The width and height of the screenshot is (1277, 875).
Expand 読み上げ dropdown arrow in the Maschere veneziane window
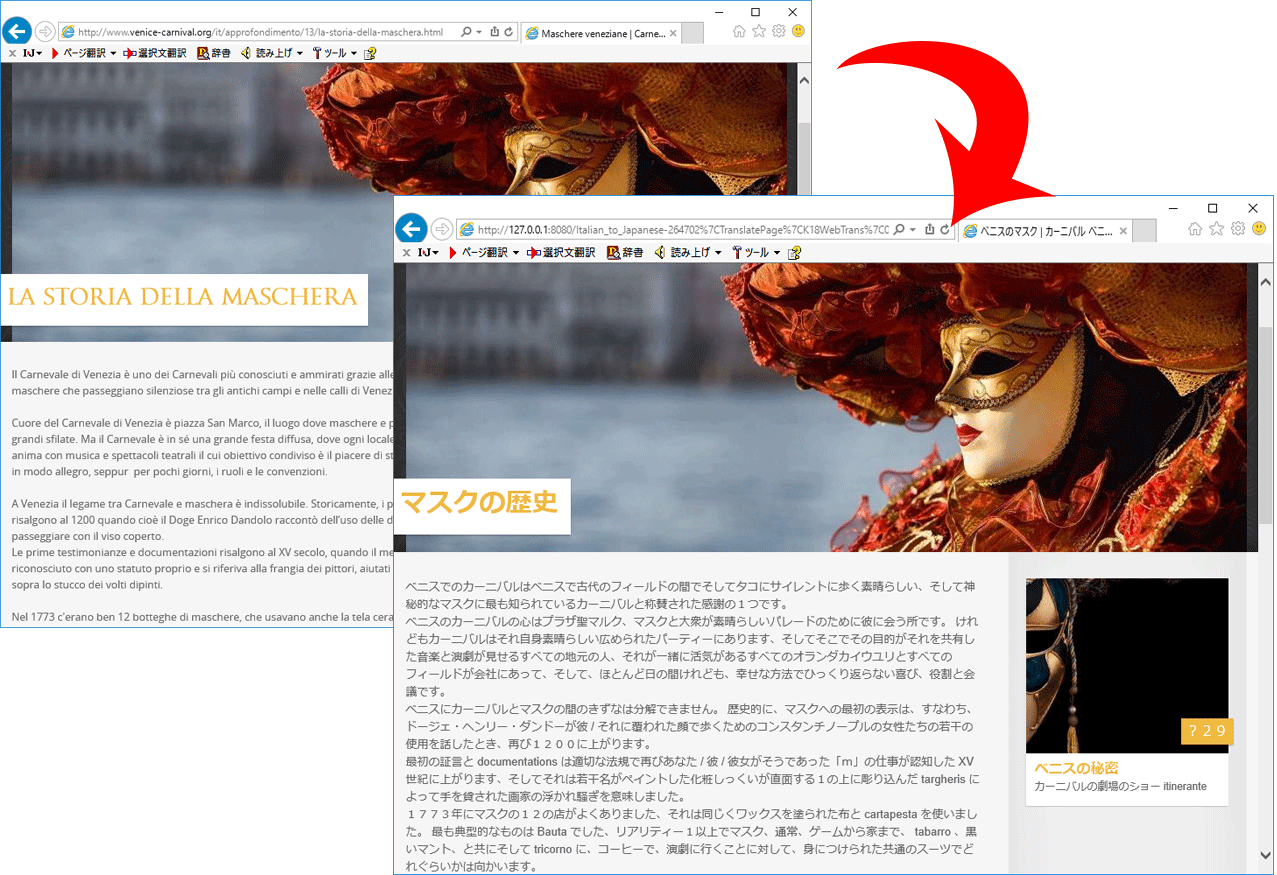[299, 54]
